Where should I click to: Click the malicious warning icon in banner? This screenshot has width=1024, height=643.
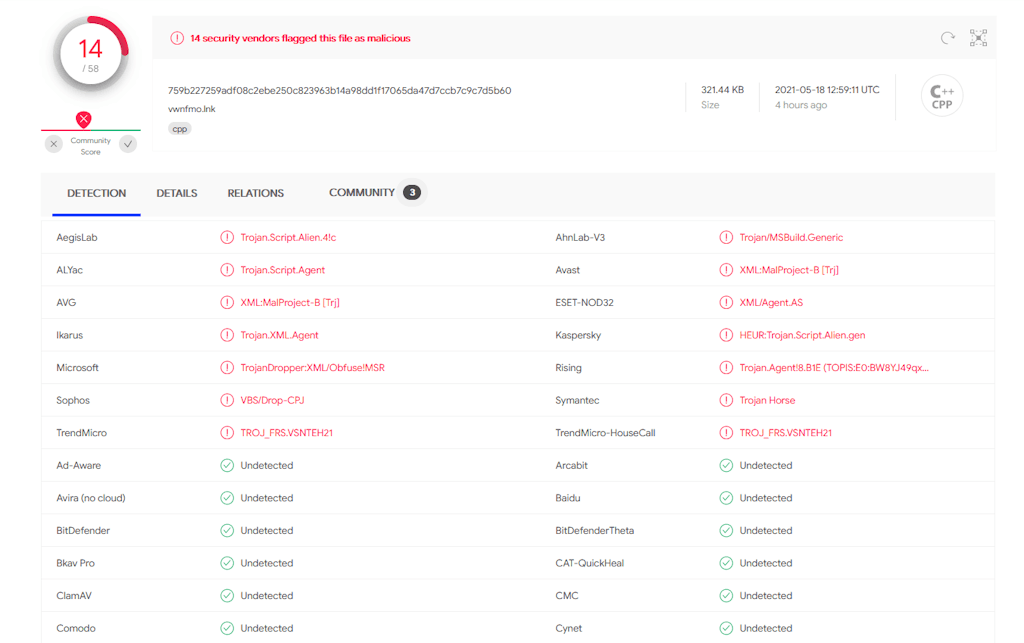point(177,39)
